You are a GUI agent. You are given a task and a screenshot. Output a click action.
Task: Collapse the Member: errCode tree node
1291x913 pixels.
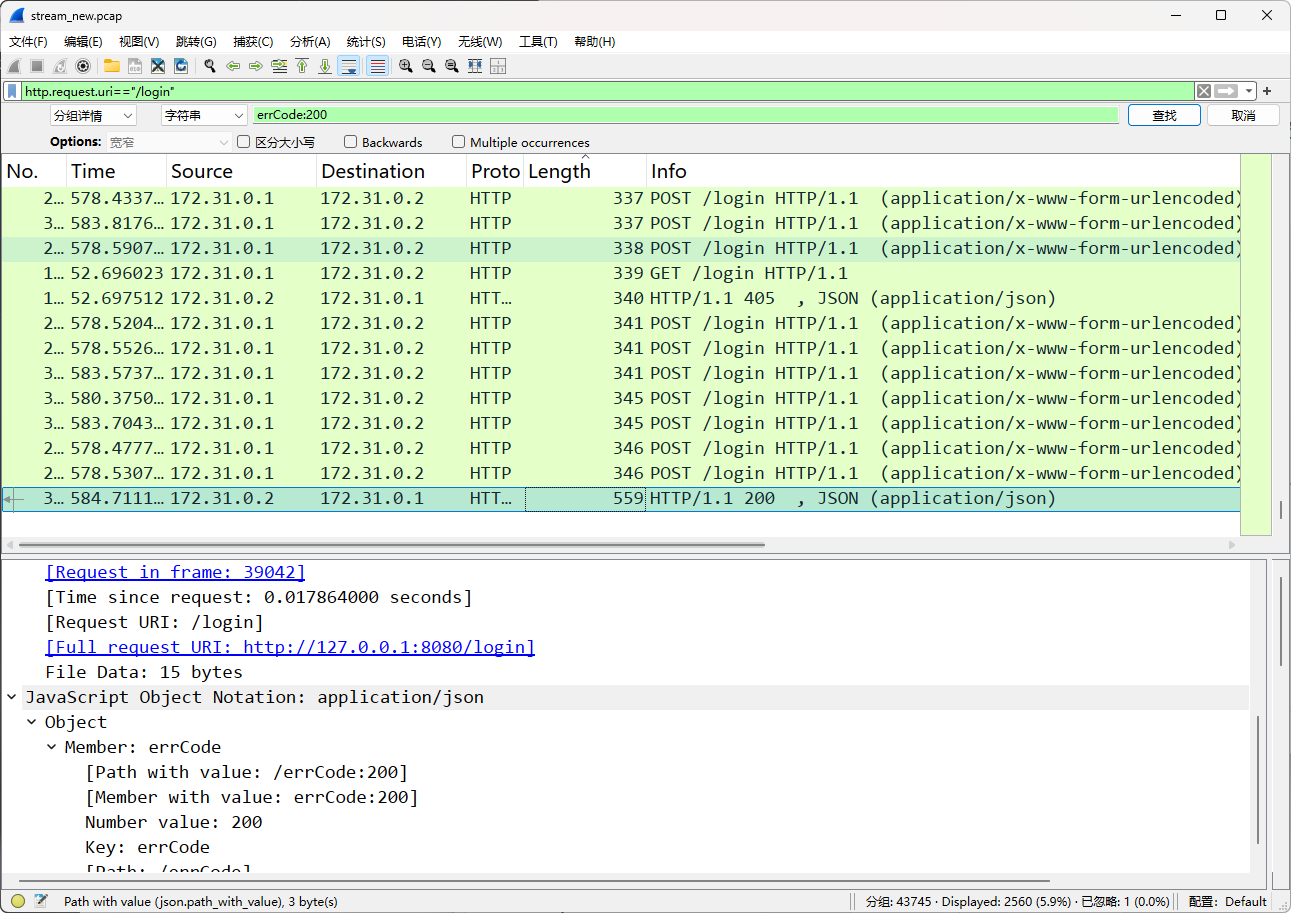52,747
